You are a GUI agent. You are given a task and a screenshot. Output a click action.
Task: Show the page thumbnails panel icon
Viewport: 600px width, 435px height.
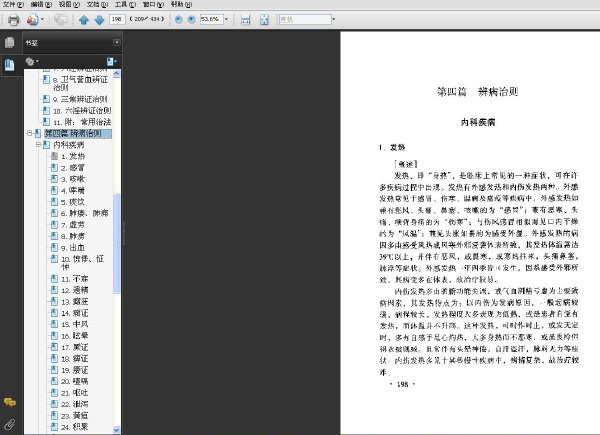point(10,42)
